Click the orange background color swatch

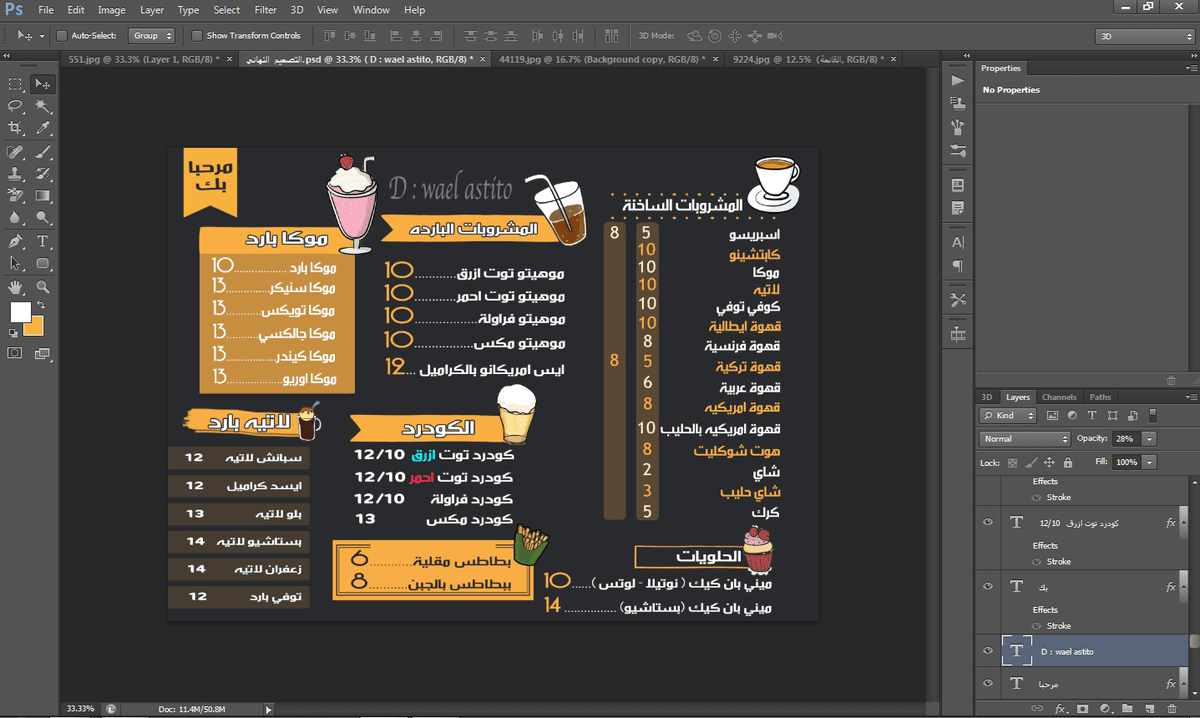(x=34, y=325)
